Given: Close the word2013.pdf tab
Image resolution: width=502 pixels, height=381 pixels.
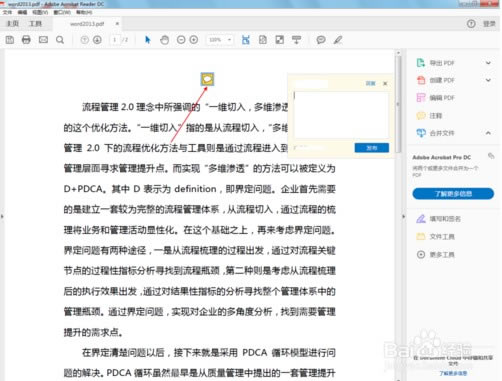Looking at the screenshot, I should pyautogui.click(x=117, y=24).
